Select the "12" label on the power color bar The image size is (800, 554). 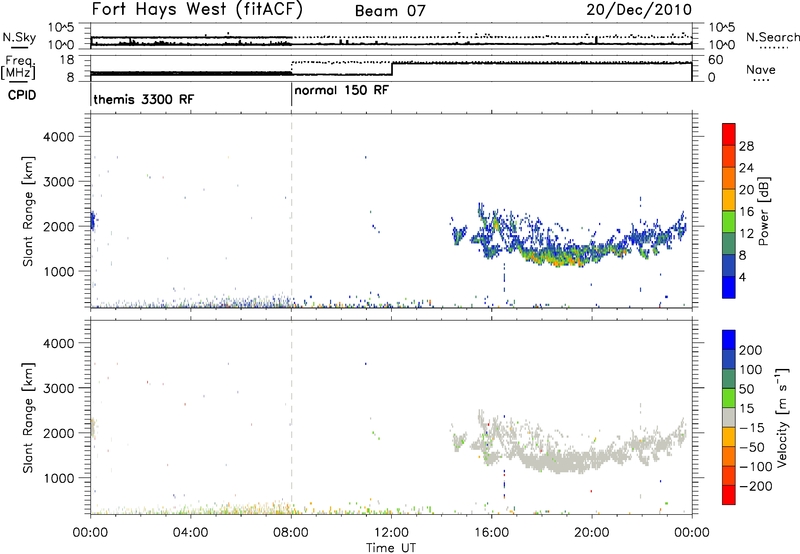746,234
